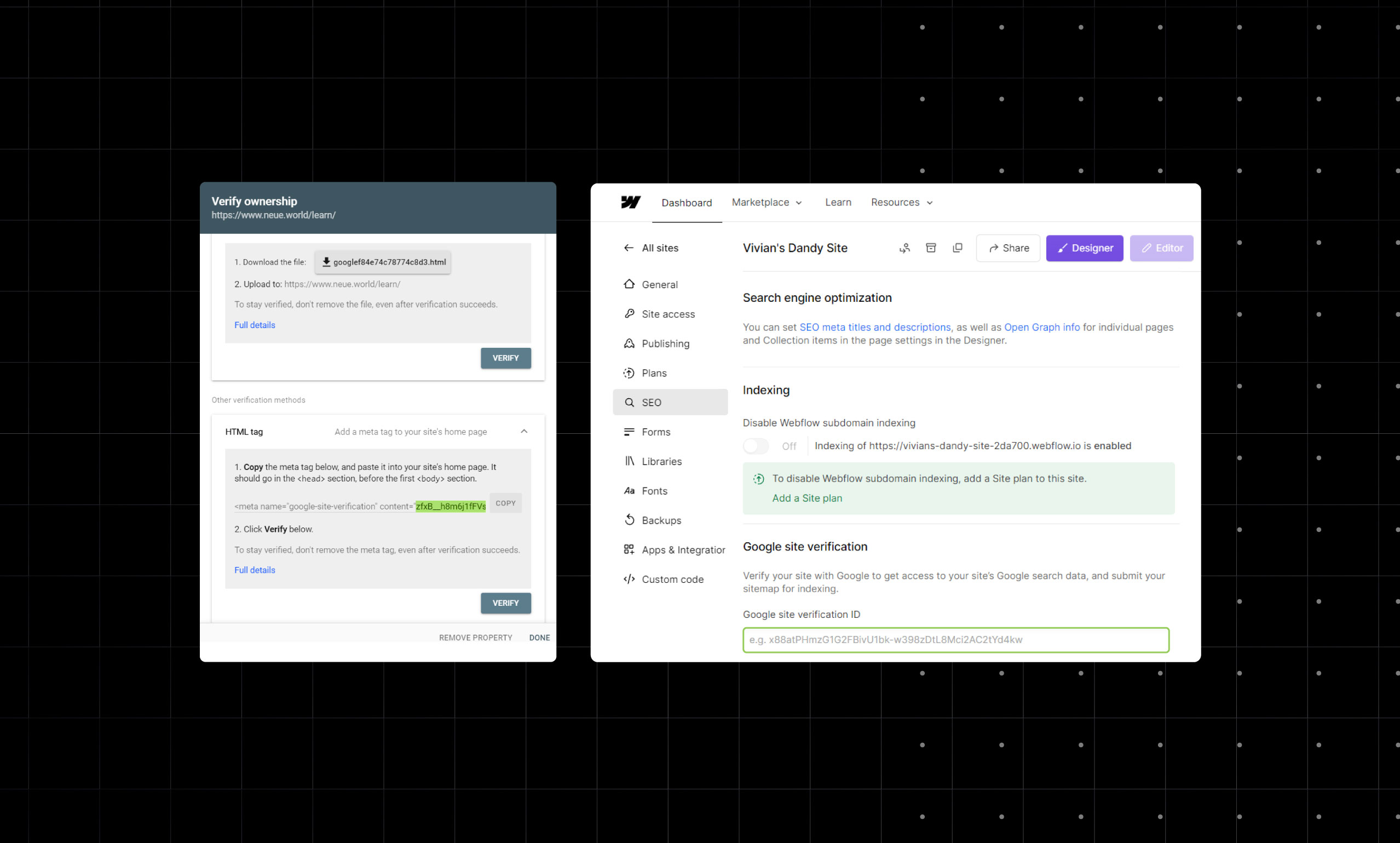Image resolution: width=1400 pixels, height=843 pixels.
Task: Click the Fonts Aa icon
Action: pos(629,490)
